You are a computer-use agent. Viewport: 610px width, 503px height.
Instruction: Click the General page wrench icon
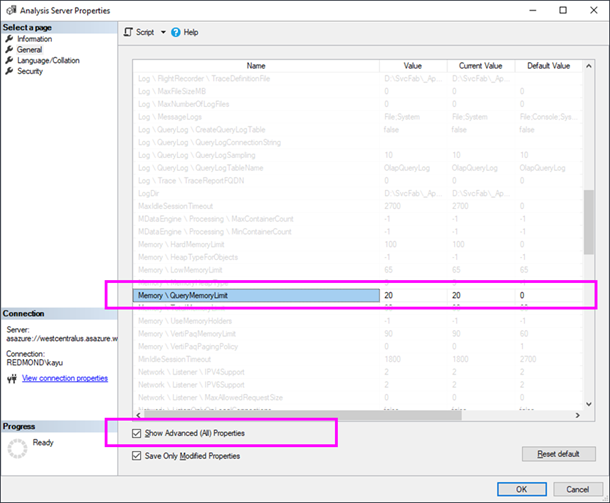pyautogui.click(x=9, y=49)
